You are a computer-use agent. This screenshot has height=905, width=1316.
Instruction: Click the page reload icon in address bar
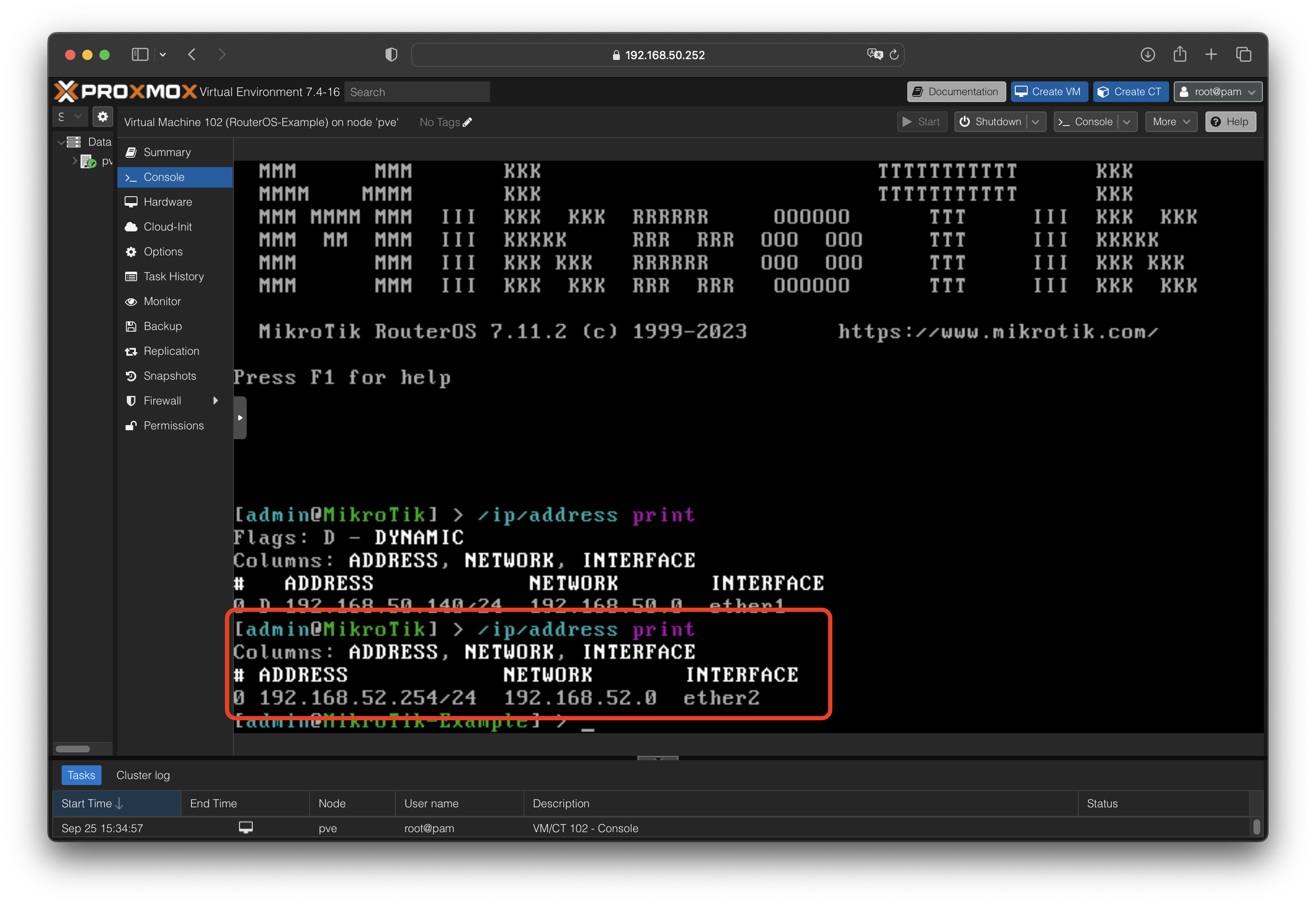pos(894,55)
